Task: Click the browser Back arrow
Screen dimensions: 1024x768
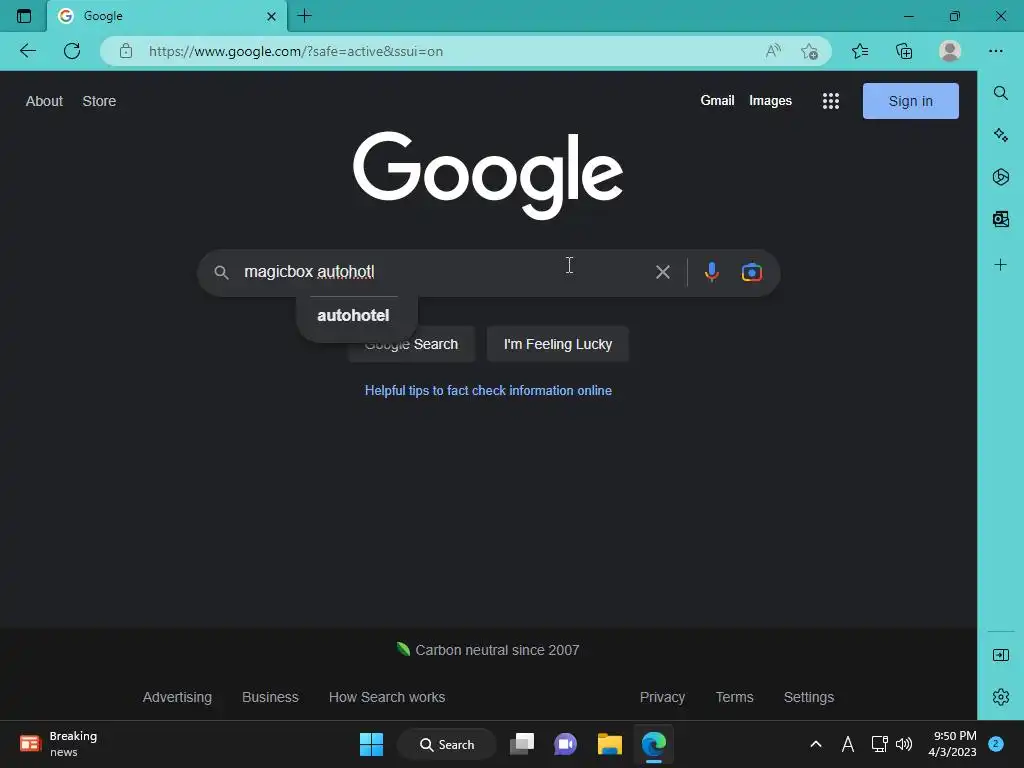Action: coord(27,51)
